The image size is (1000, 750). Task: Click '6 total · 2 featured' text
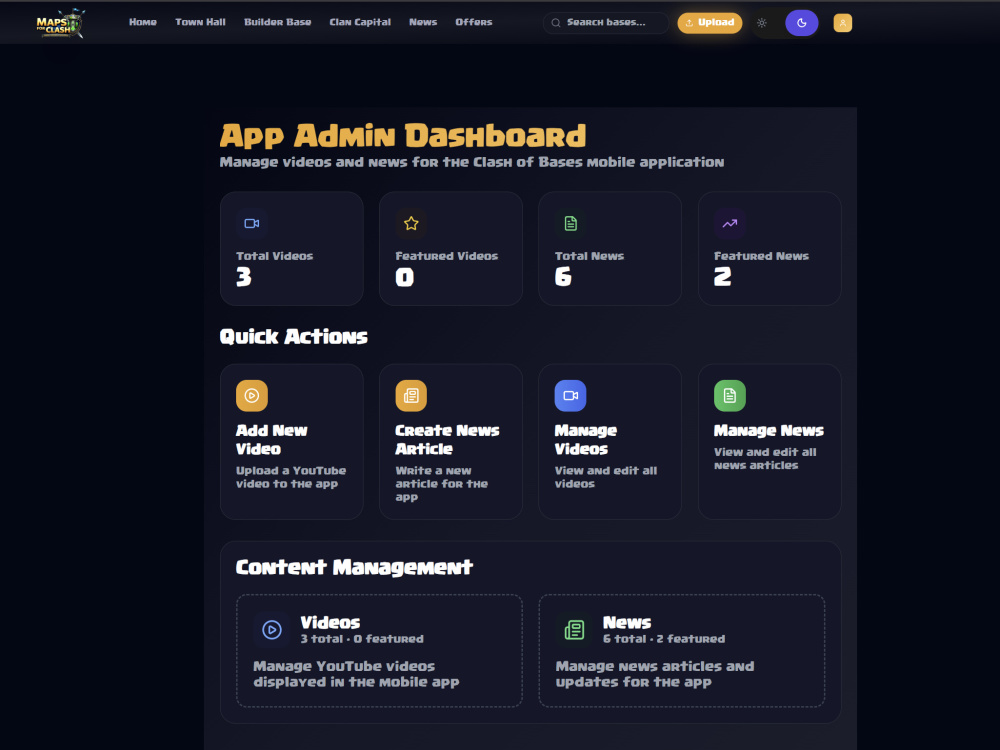(664, 638)
